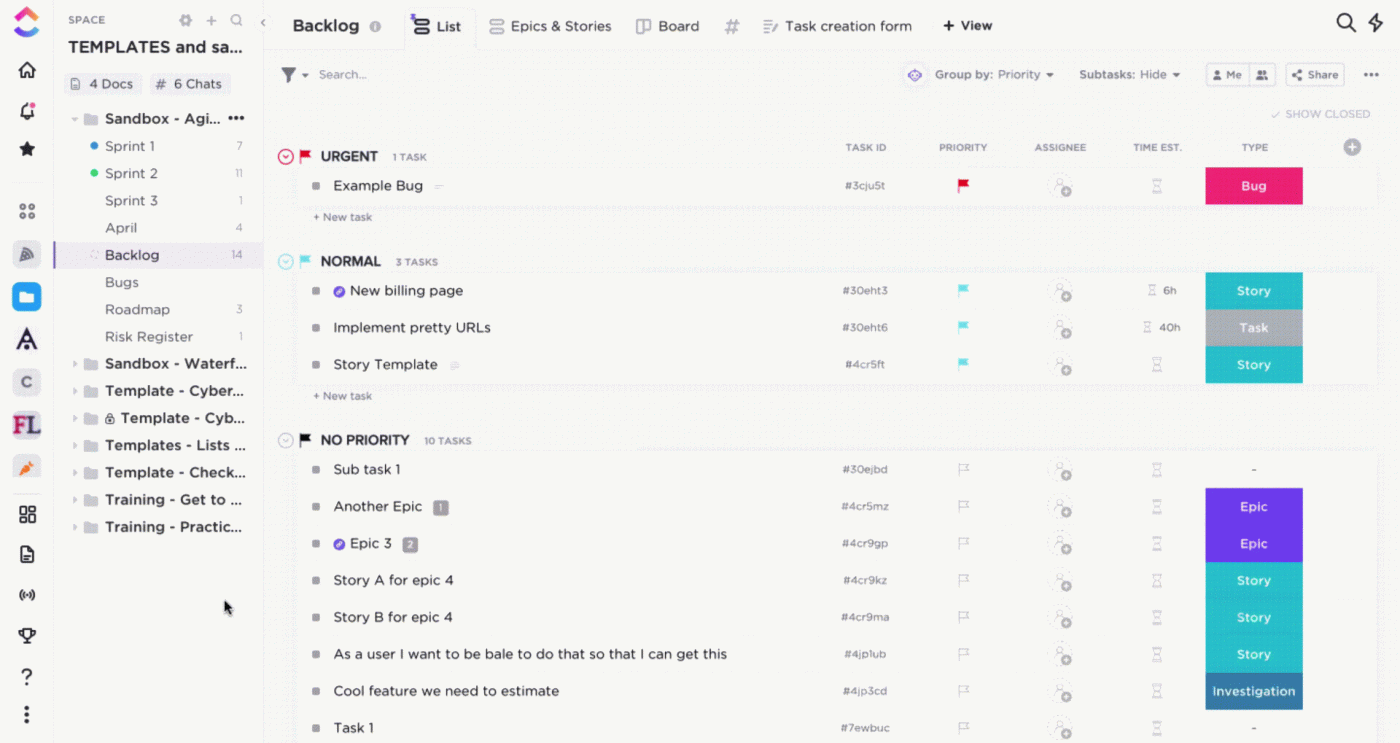
Task: Add a new View
Action: [x=968, y=27]
